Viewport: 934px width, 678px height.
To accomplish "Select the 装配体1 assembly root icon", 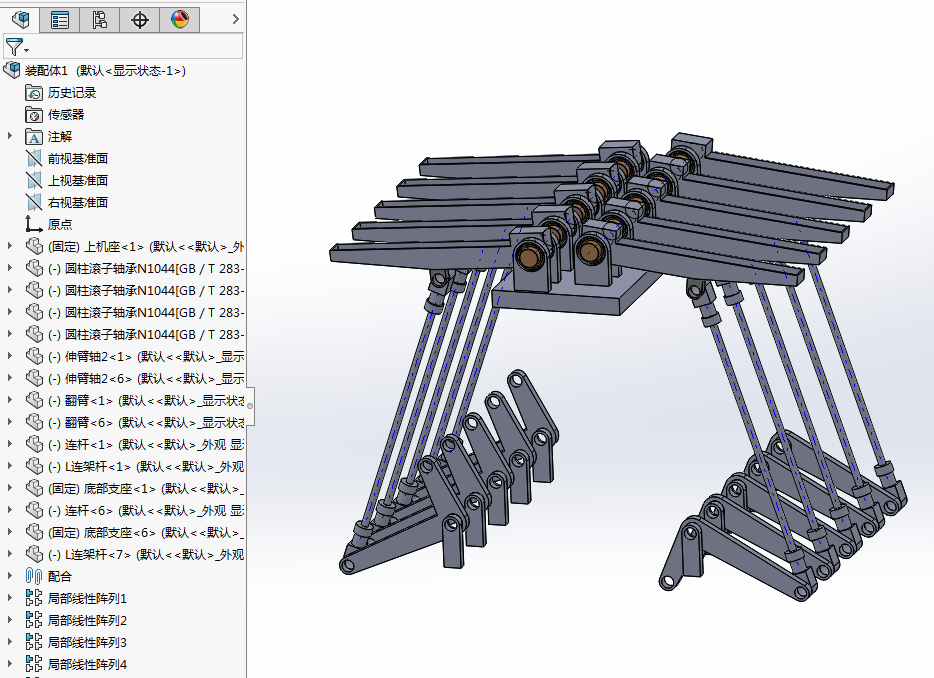I will pos(12,70).
